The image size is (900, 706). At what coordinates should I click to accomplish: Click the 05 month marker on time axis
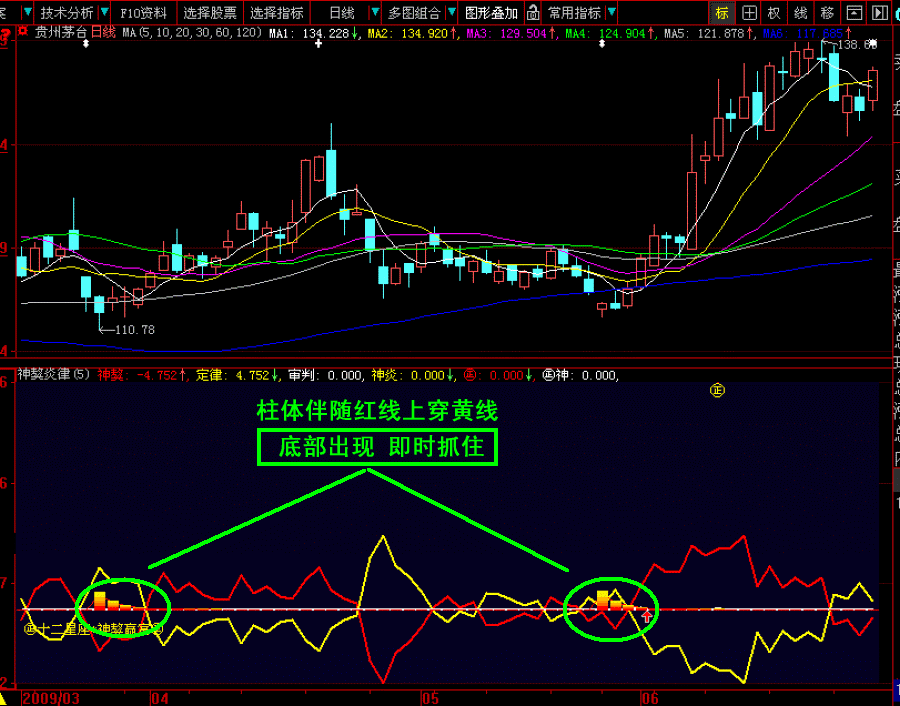(x=431, y=698)
